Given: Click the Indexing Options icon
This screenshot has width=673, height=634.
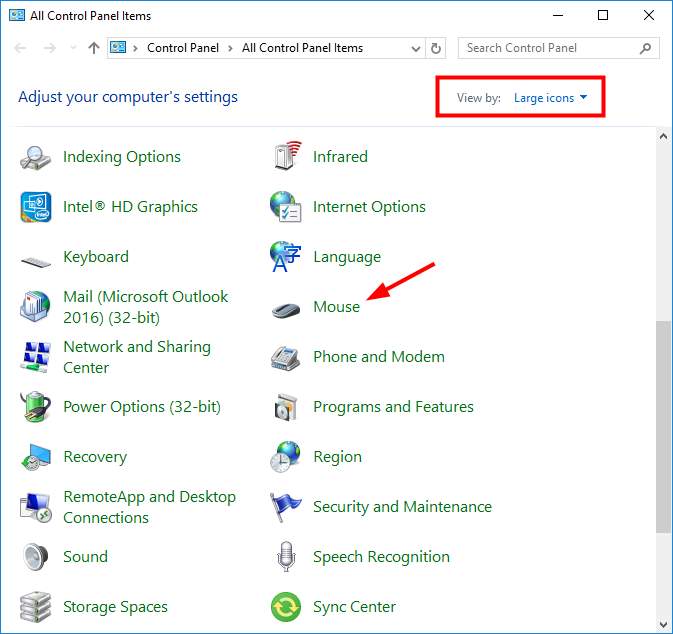Looking at the screenshot, I should (x=36, y=157).
